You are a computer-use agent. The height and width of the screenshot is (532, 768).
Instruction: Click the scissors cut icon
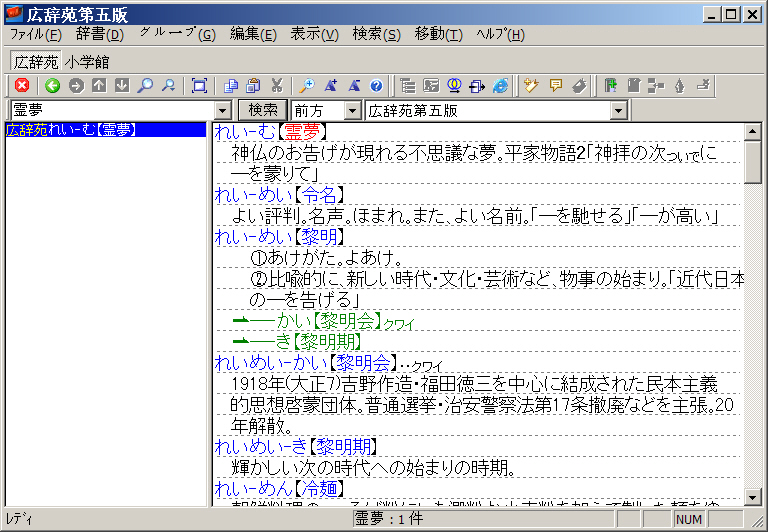tap(277, 86)
